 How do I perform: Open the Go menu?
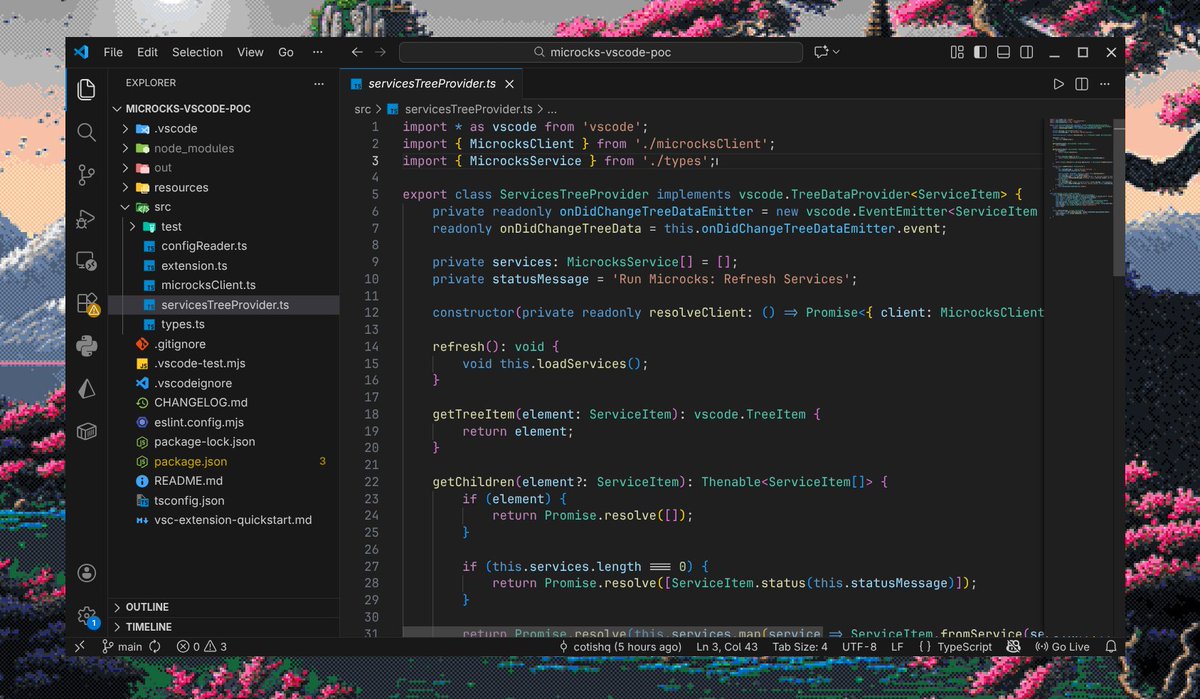point(286,52)
